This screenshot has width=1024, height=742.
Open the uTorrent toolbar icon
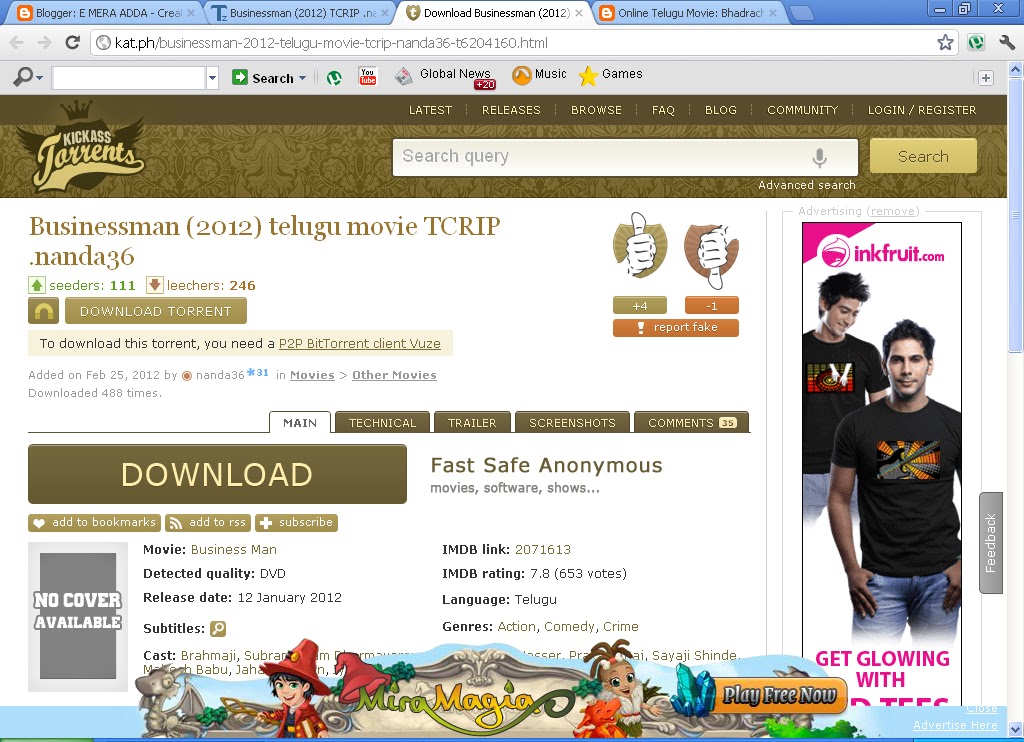pyautogui.click(x=334, y=78)
